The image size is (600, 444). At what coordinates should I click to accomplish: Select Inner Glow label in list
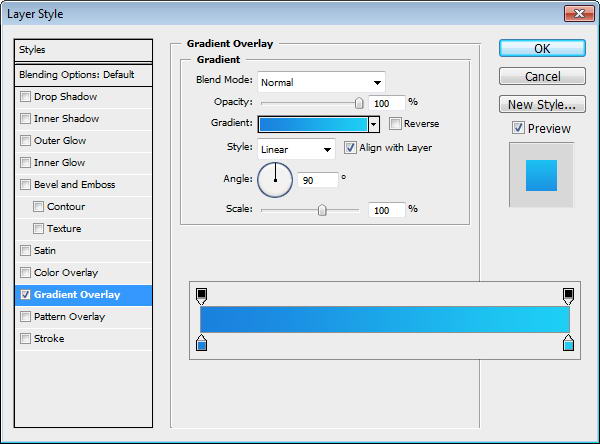[59, 163]
